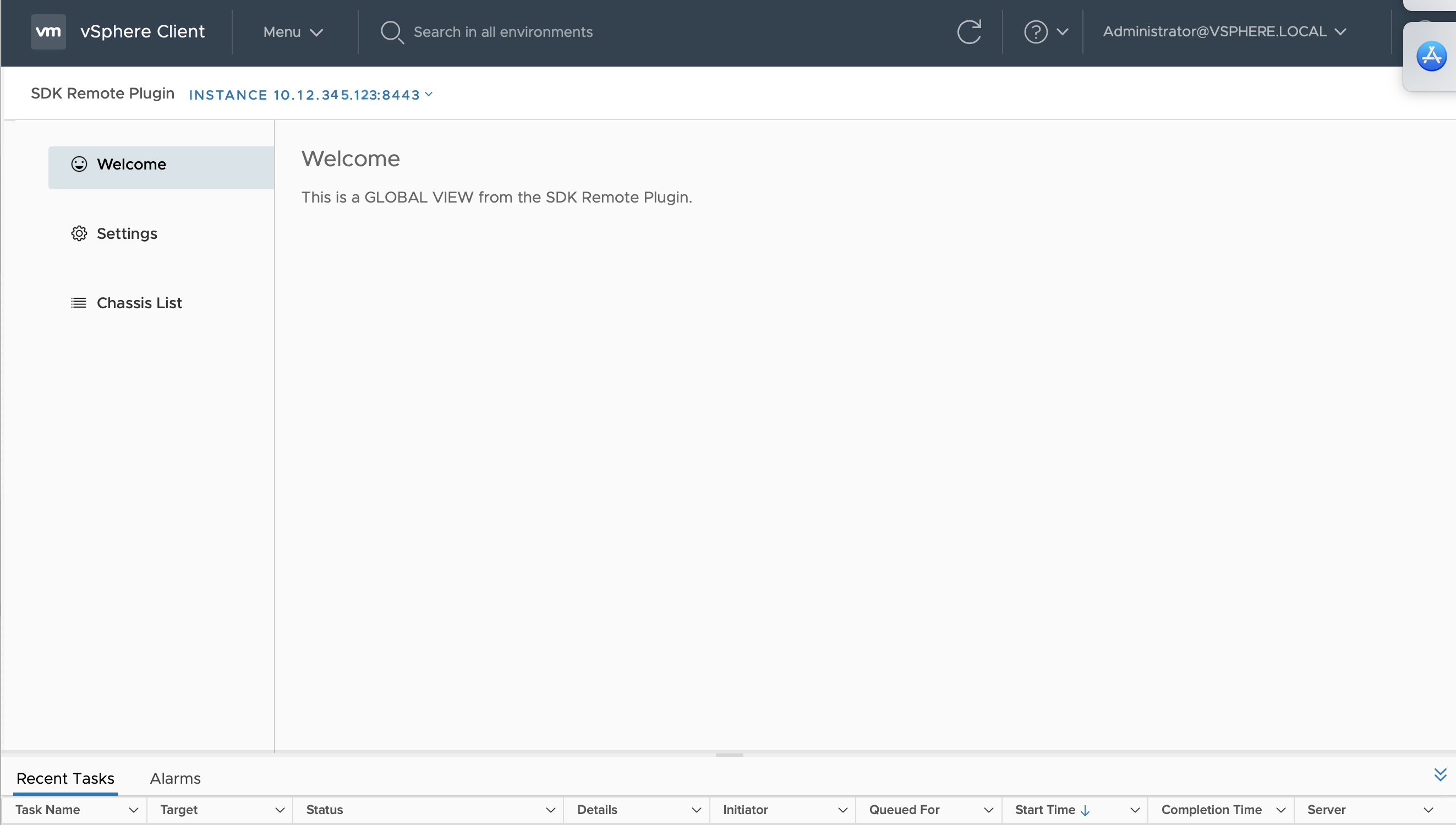Open the Menu dropdown
This screenshot has width=1456, height=825.
click(293, 32)
